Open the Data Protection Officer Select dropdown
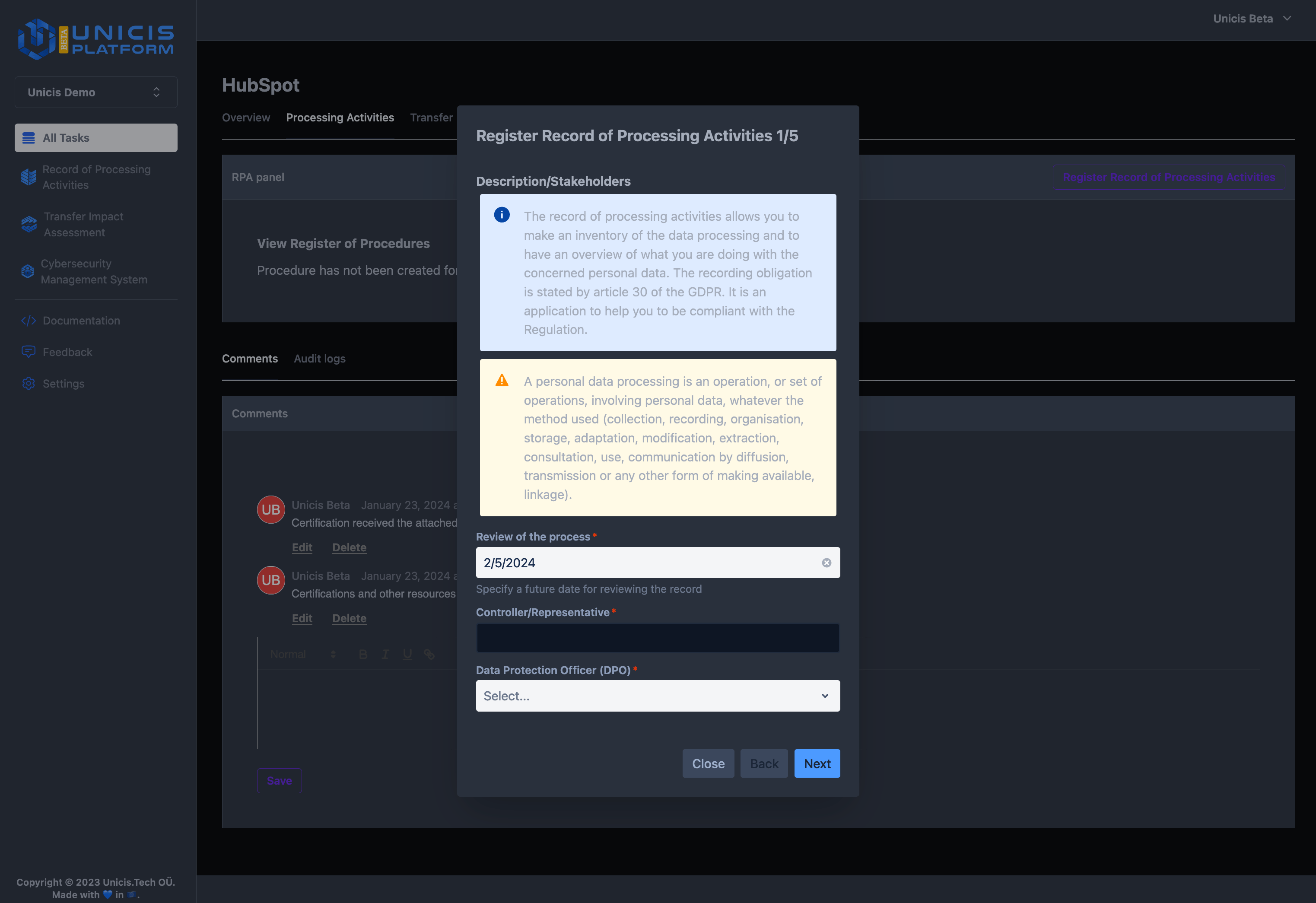The width and height of the screenshot is (1316, 903). 657,695
